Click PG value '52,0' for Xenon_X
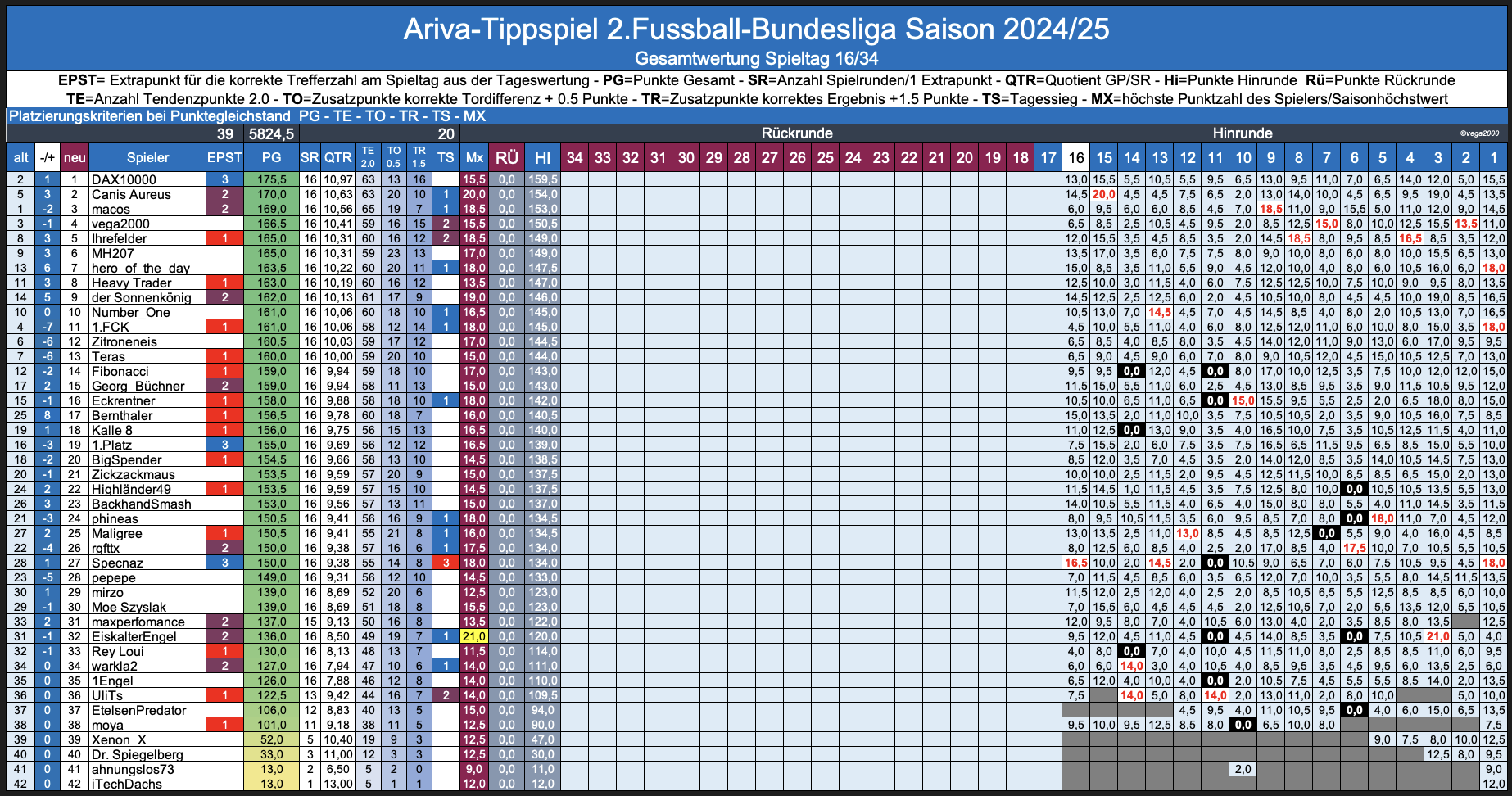Viewport: 1512px width, 796px height. (x=271, y=739)
